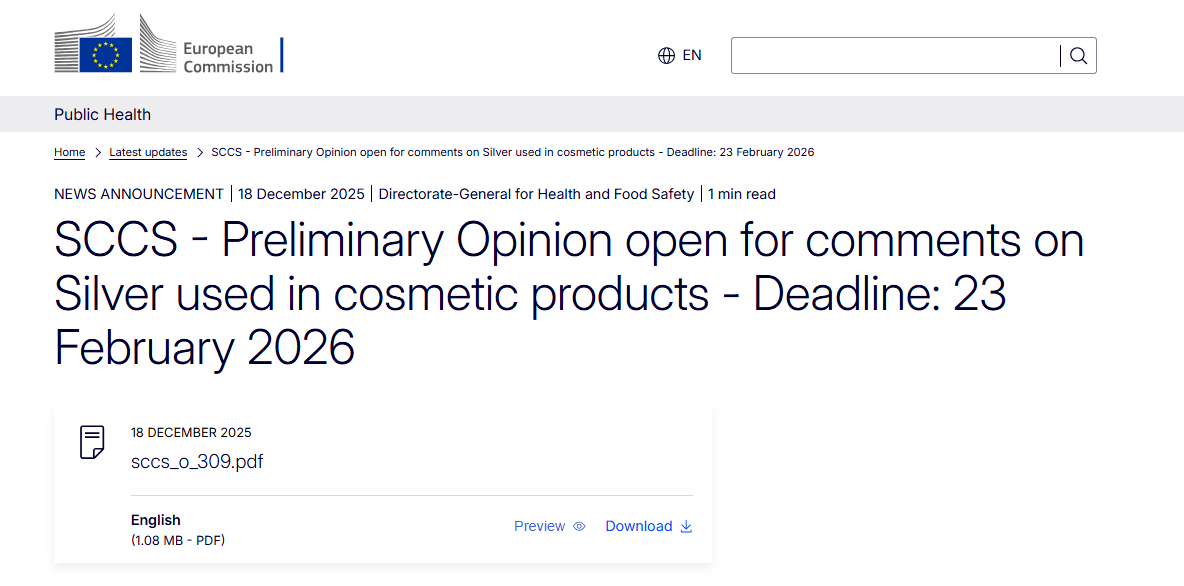The image size is (1184, 586).
Task: Download the sccs_o_309.pdf file
Action: (639, 527)
